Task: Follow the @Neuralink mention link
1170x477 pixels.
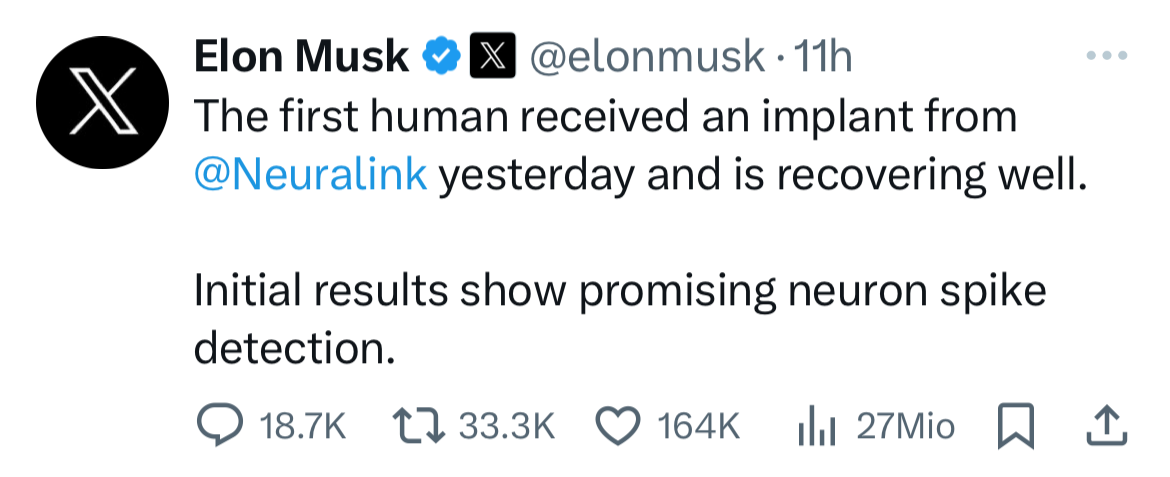Action: point(310,174)
